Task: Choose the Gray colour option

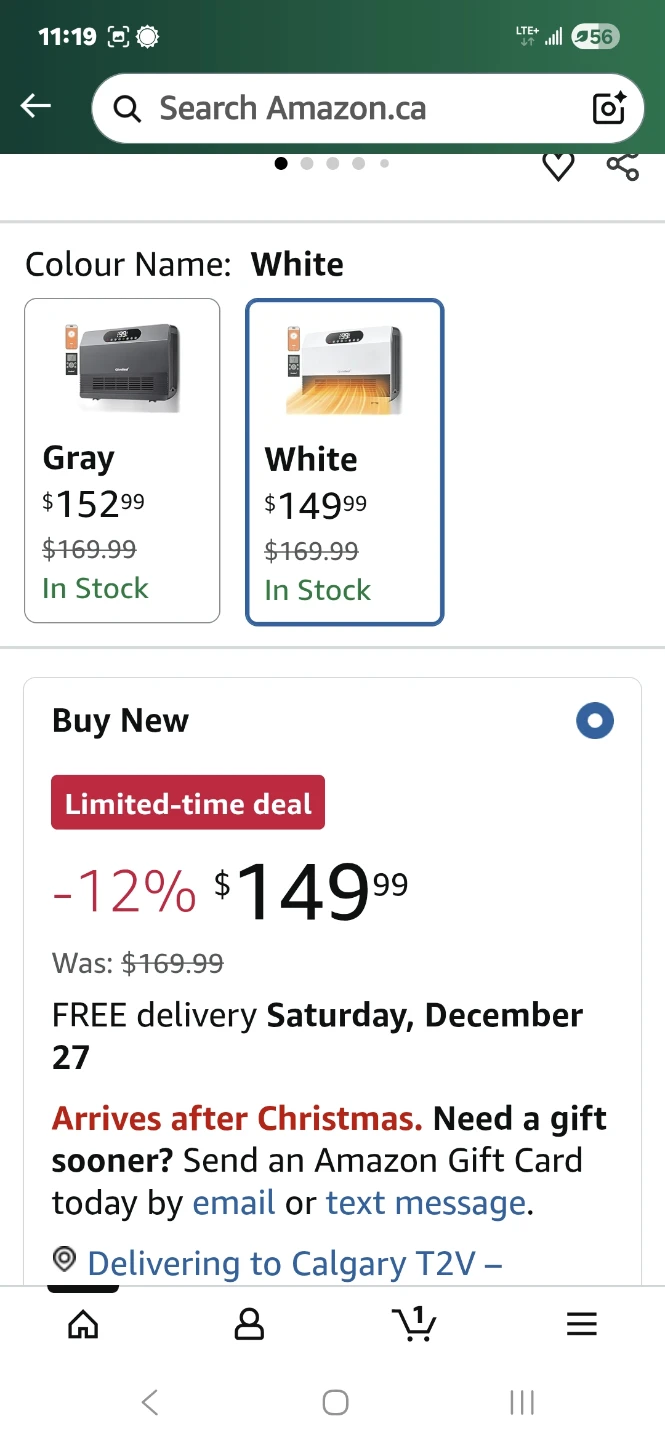Action: click(x=122, y=460)
